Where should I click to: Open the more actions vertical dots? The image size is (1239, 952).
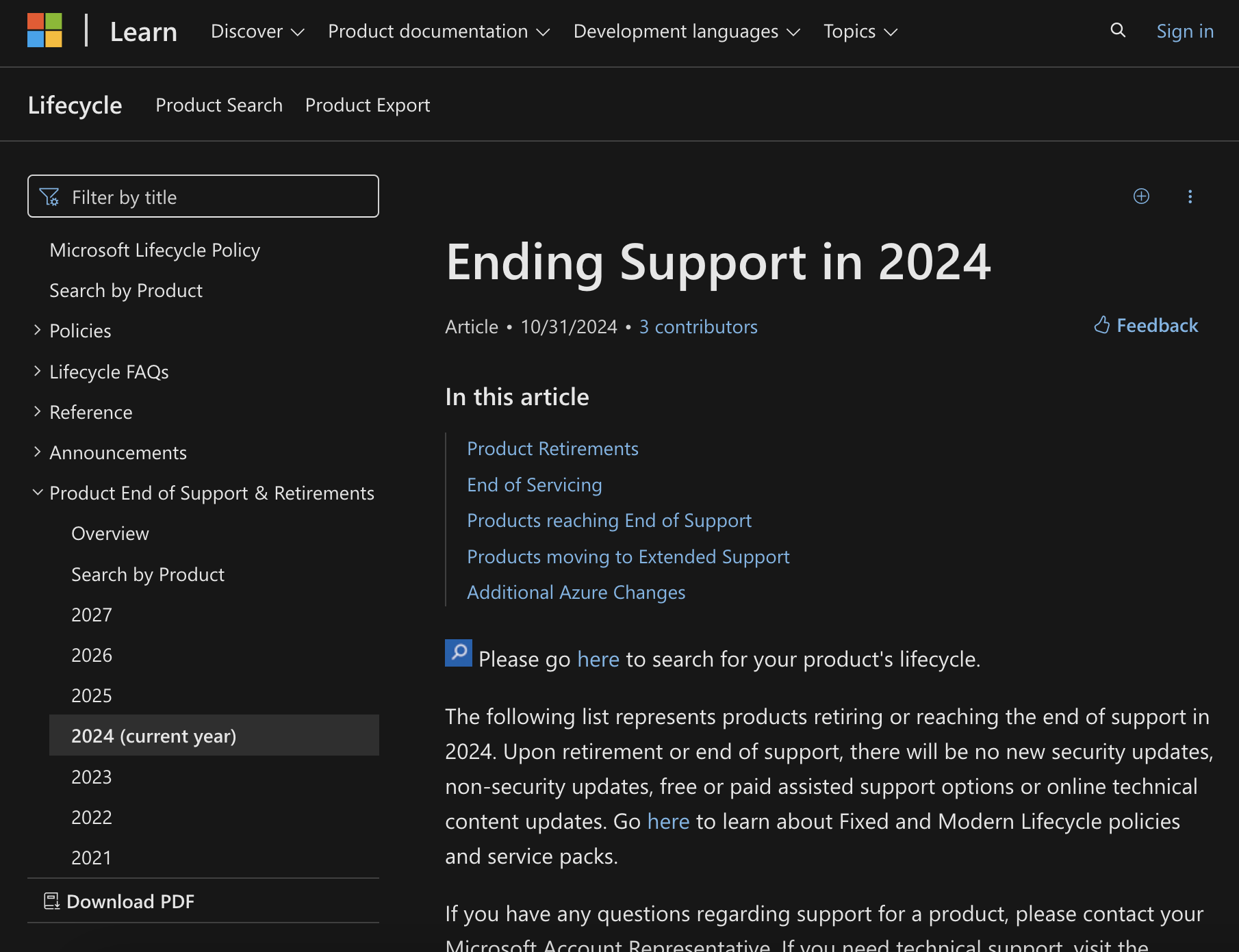1190,196
